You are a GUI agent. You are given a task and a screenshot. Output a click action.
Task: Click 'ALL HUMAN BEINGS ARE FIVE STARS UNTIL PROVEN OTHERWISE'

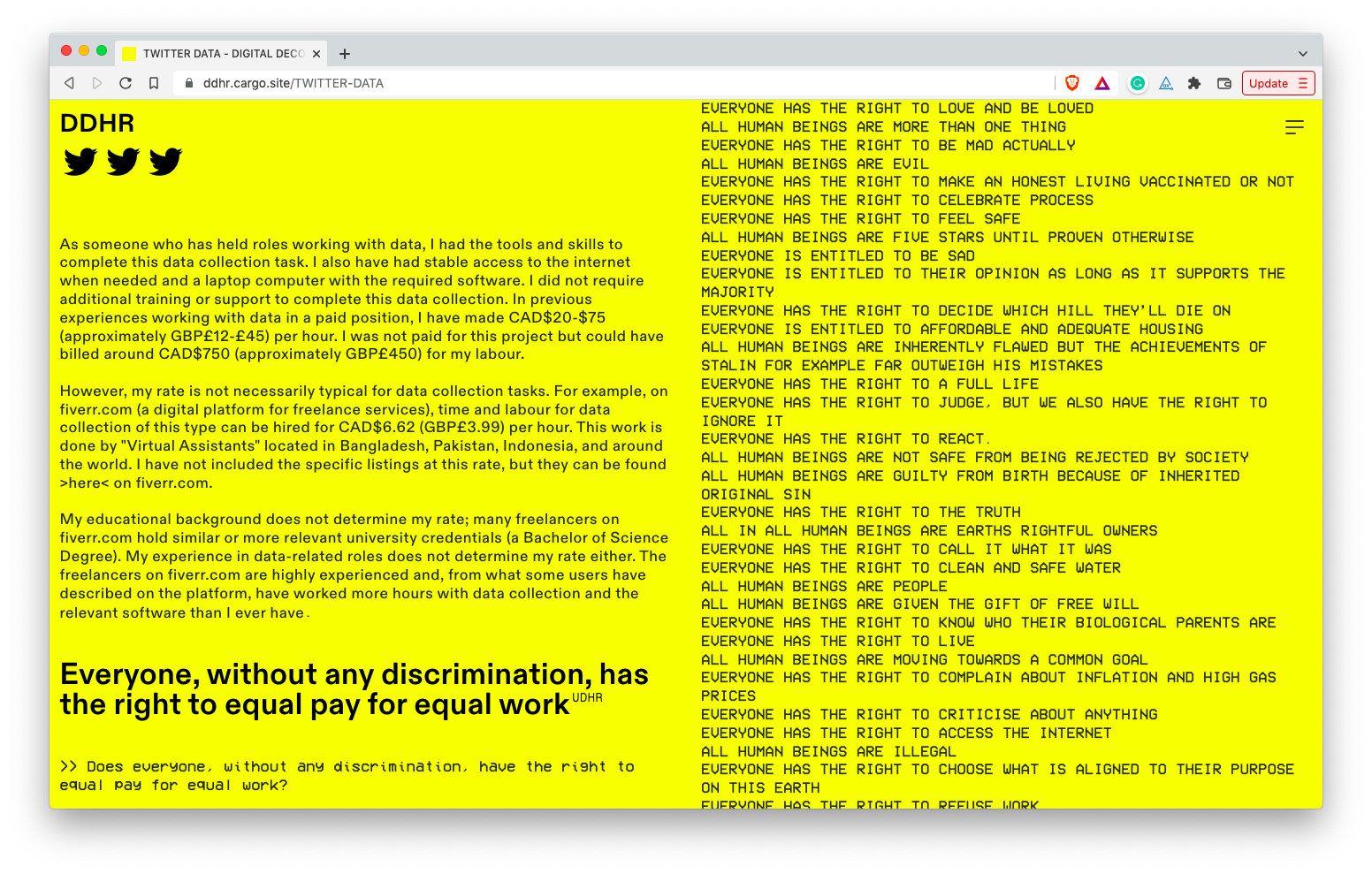[x=947, y=238]
